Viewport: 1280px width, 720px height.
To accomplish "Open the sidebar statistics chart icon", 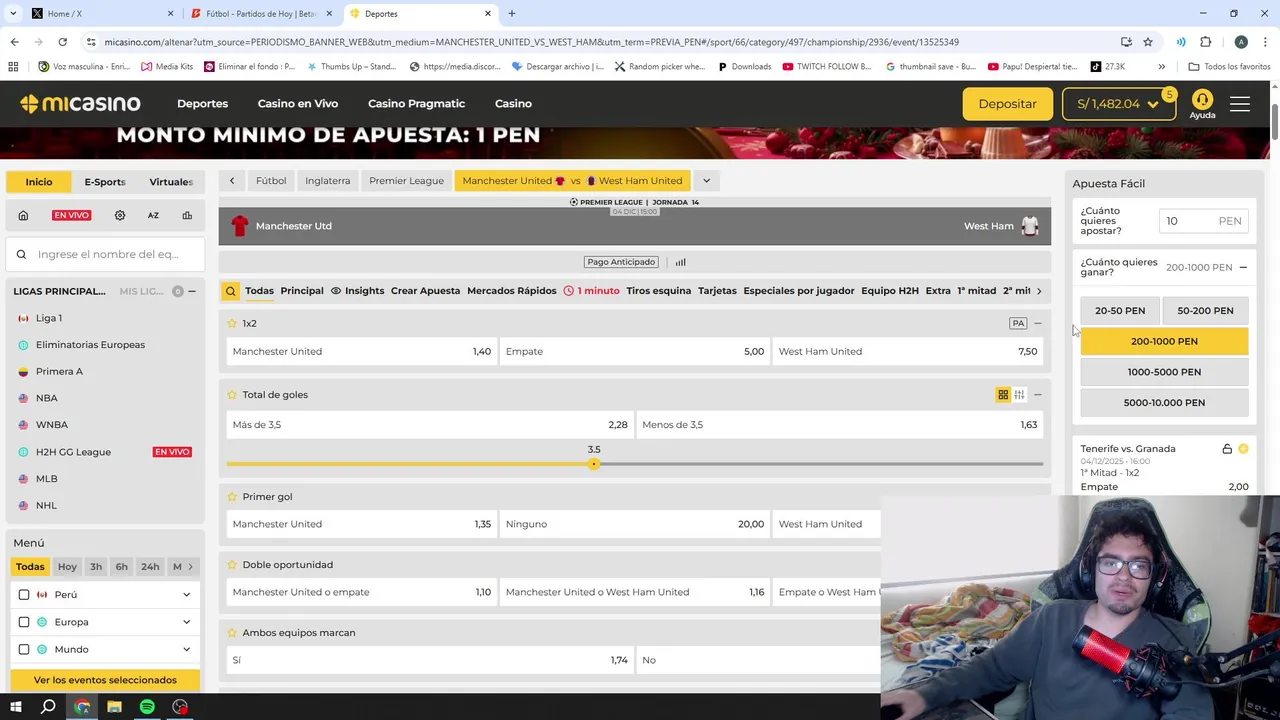I will [x=187, y=215].
